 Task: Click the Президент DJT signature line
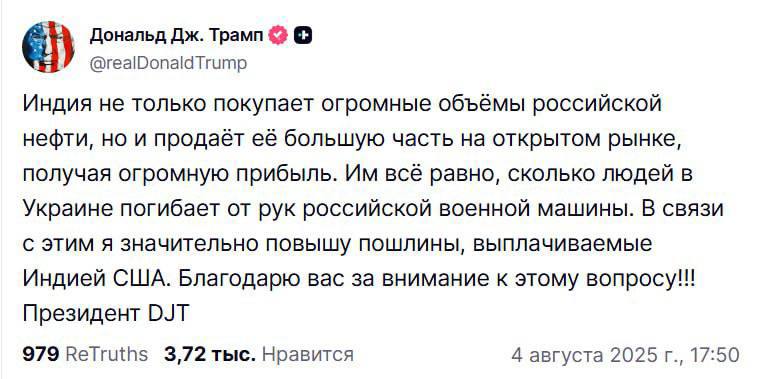click(105, 314)
